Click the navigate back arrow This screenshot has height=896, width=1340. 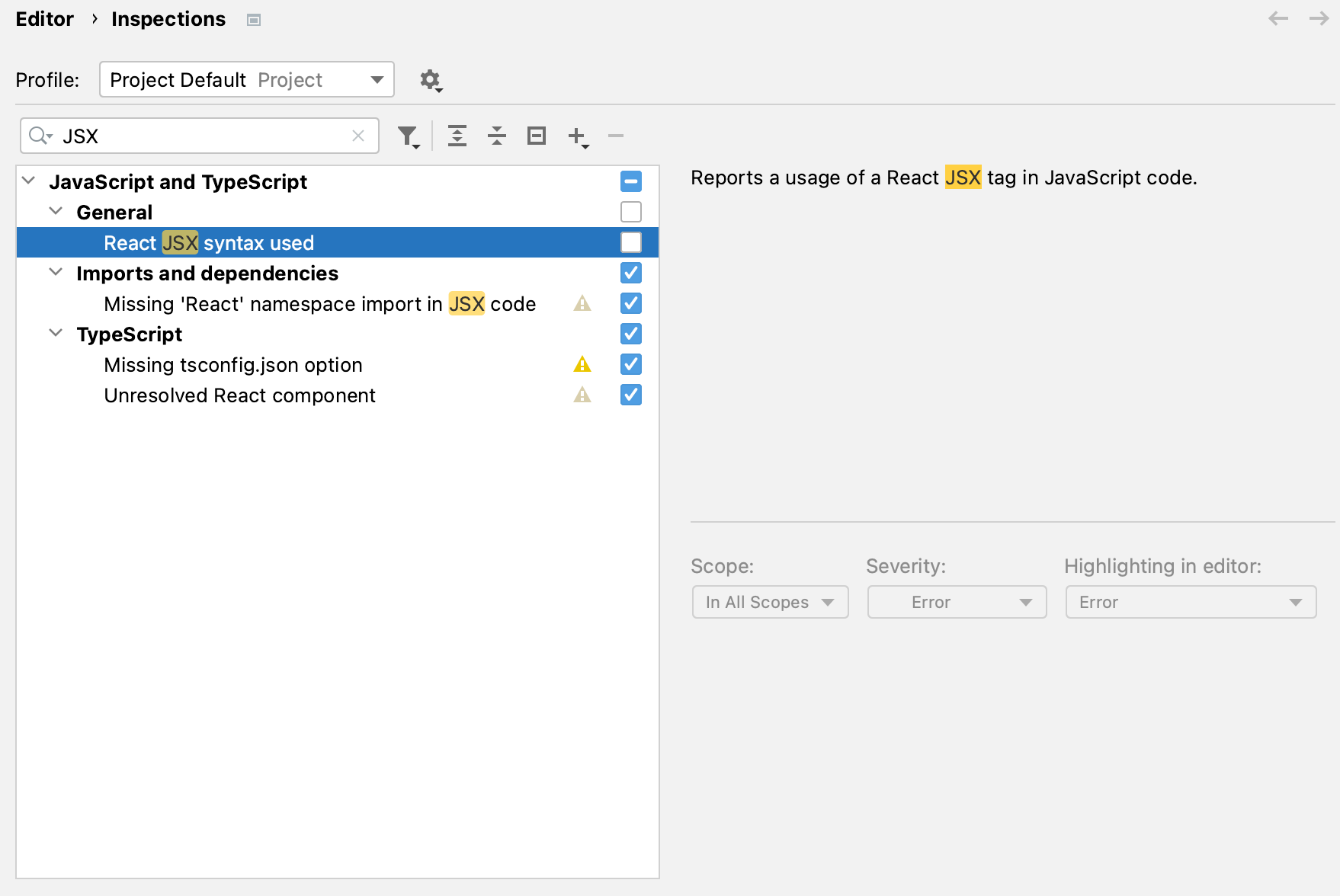(x=1277, y=18)
